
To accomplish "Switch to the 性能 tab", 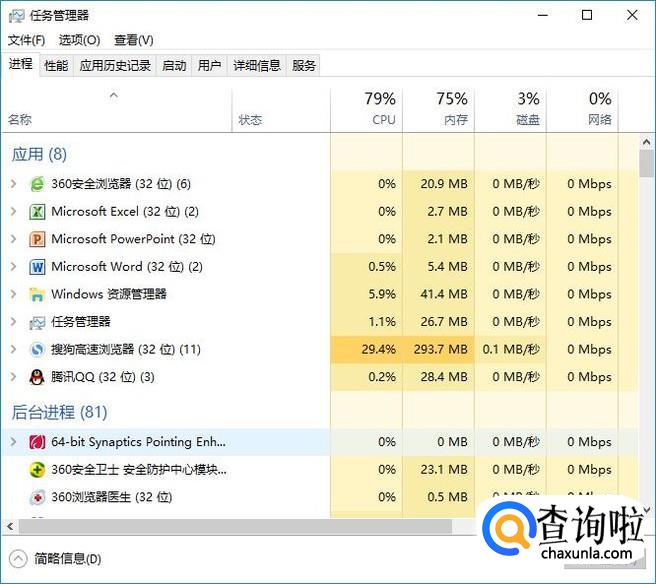I will pos(56,65).
